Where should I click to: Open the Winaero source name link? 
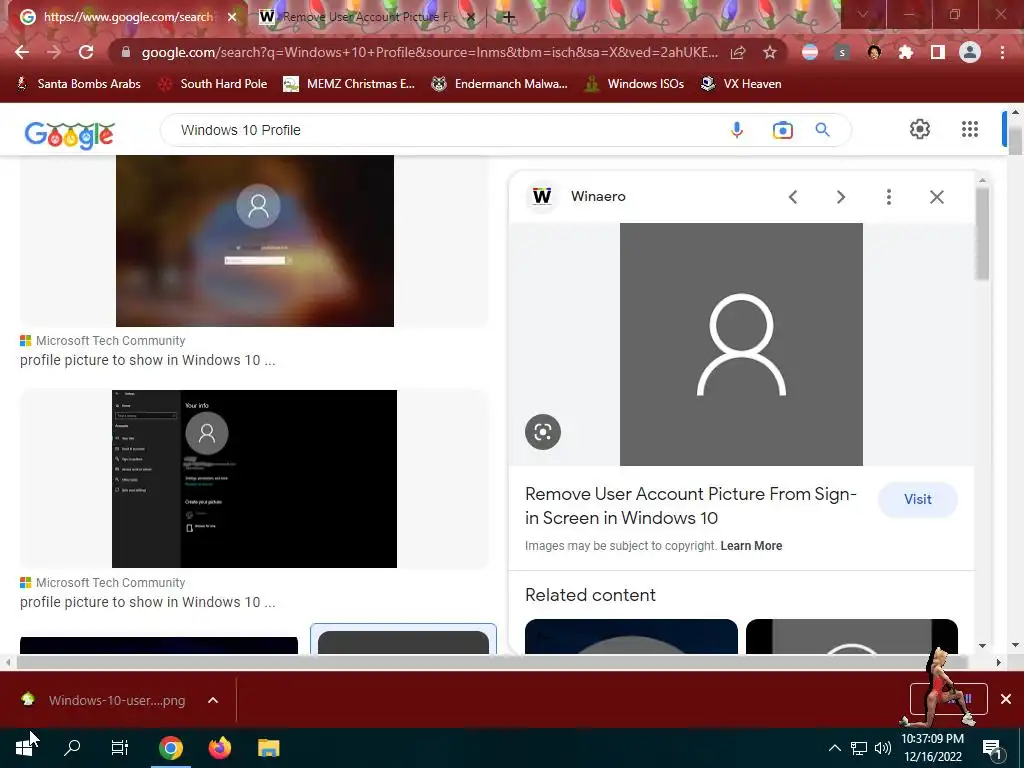point(598,197)
